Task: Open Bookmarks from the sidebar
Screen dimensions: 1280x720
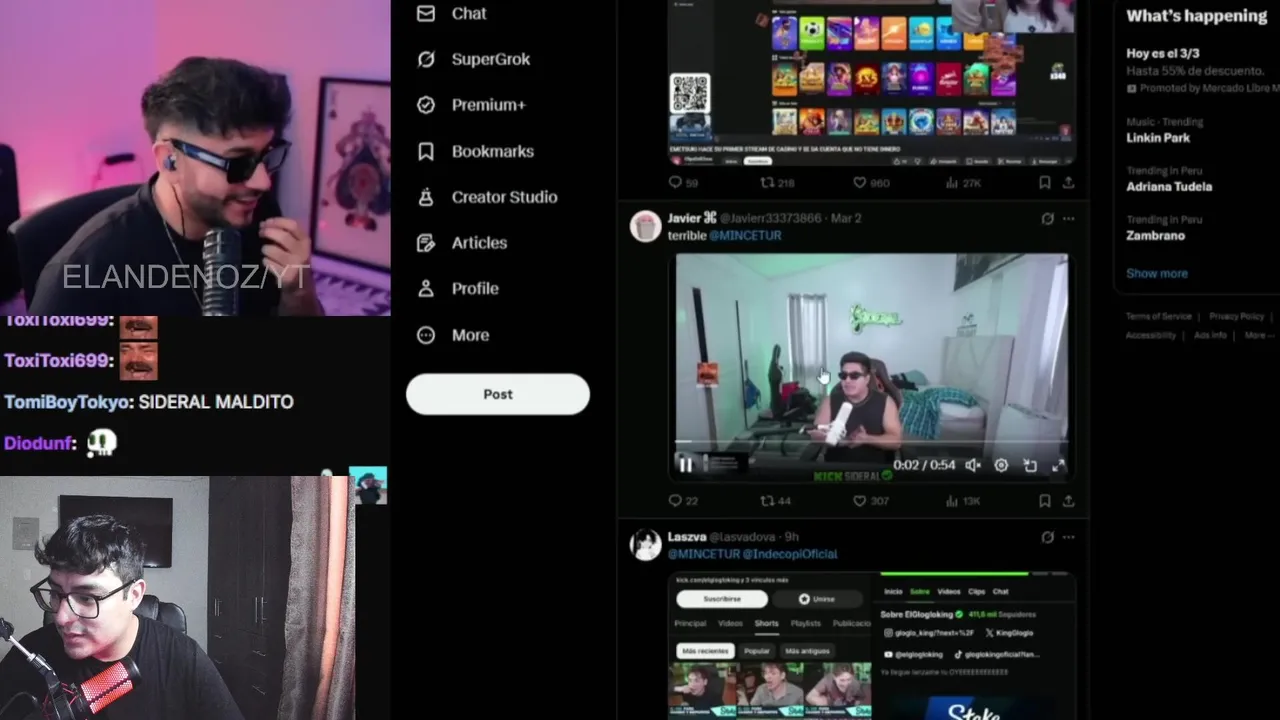Action: tap(492, 151)
